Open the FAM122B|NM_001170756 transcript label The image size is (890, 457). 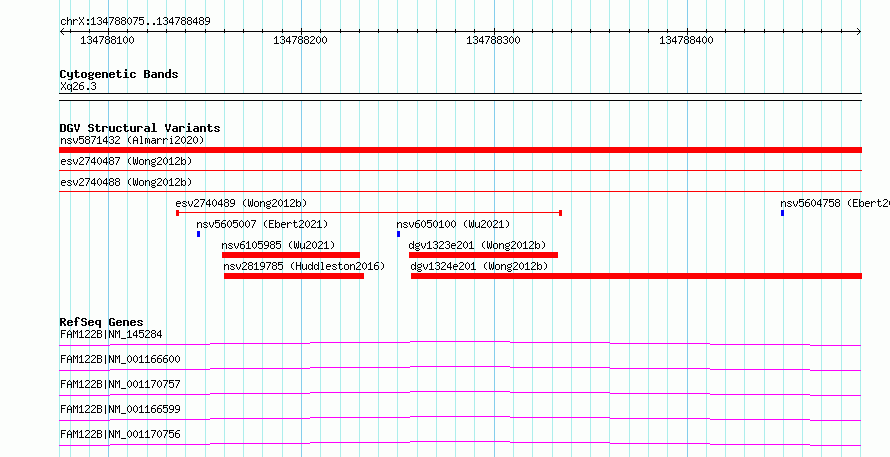pos(120,434)
